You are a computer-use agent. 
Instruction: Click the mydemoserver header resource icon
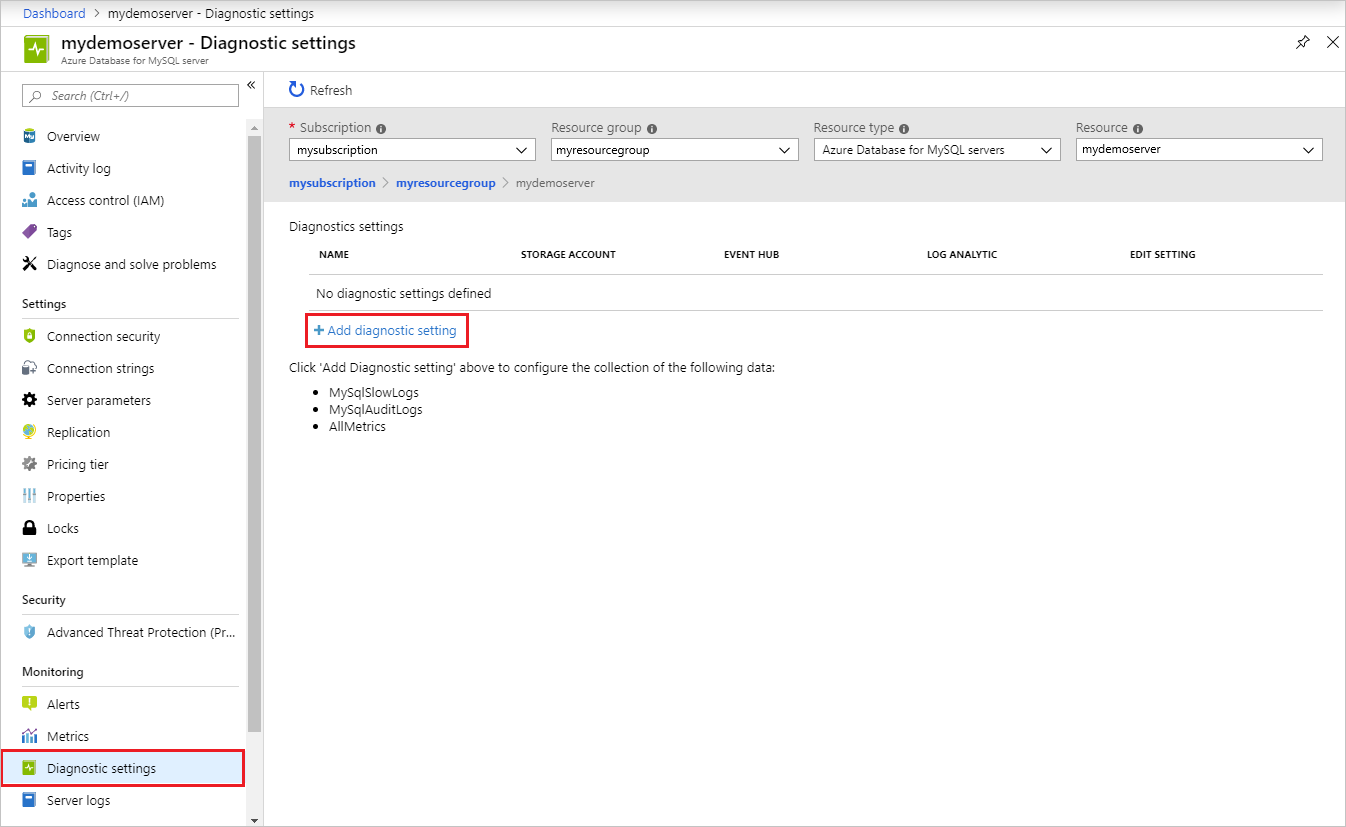(x=36, y=49)
